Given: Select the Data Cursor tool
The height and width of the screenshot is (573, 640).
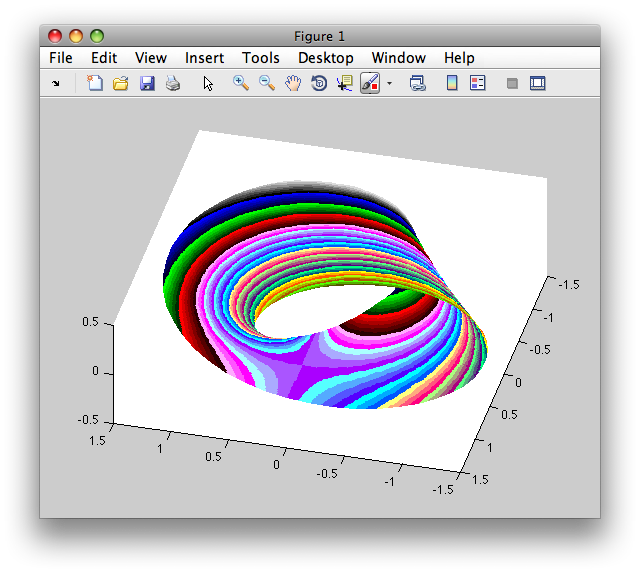Looking at the screenshot, I should [x=344, y=83].
